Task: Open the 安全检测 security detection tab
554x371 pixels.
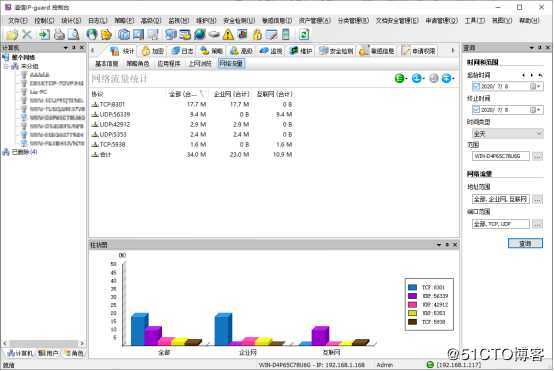Action: (x=336, y=51)
